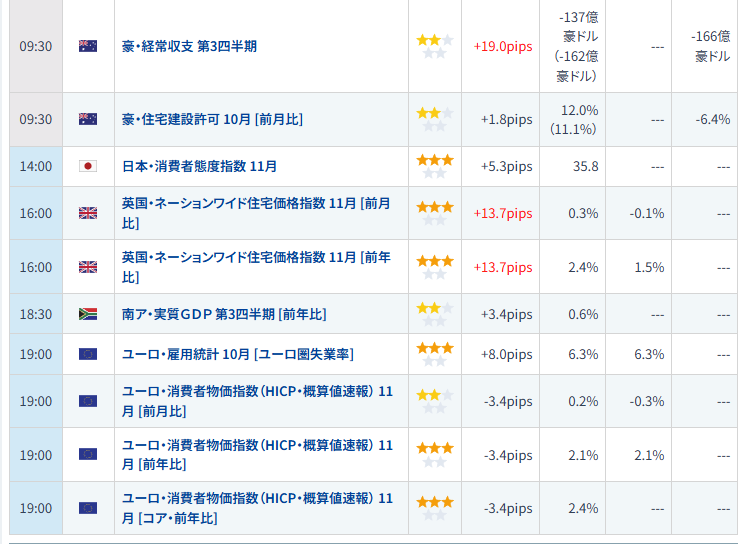The height and width of the screenshot is (544, 740).
Task: Open the 豪・経常収支 第3四半期 link
Action: 189,46
